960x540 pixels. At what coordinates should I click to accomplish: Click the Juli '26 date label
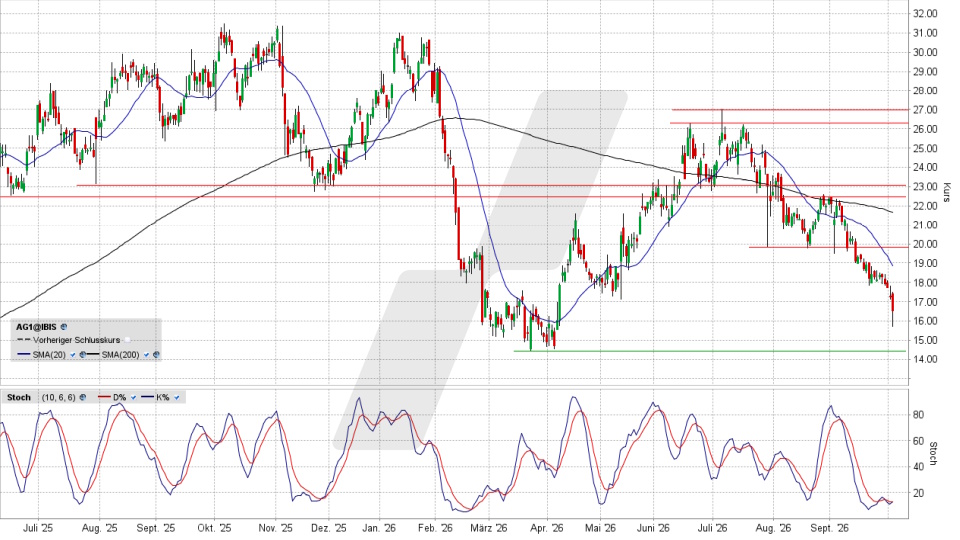pyautogui.click(x=713, y=528)
